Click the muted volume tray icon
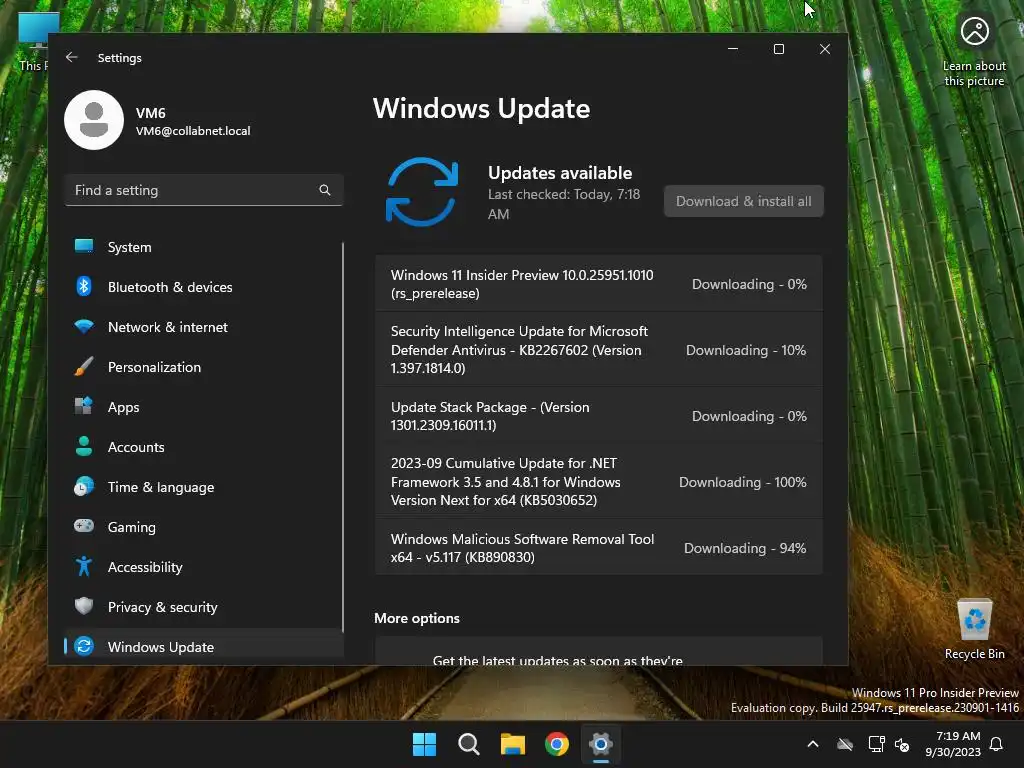This screenshot has width=1024, height=768. point(902,744)
